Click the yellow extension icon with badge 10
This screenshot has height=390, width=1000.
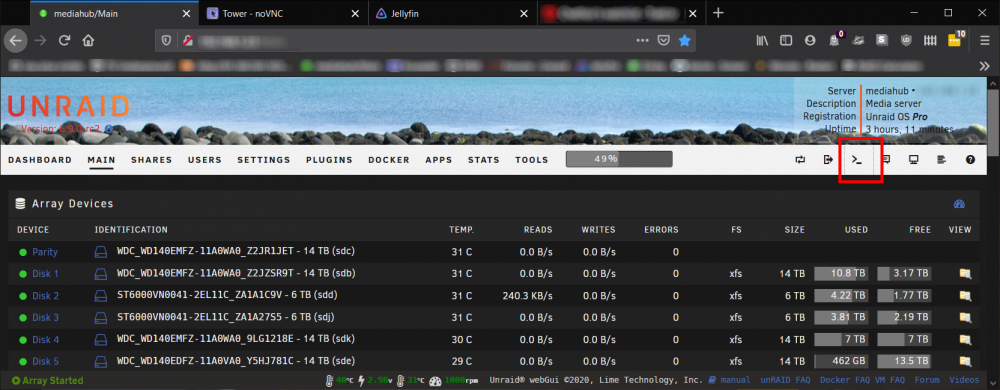pyautogui.click(x=956, y=39)
